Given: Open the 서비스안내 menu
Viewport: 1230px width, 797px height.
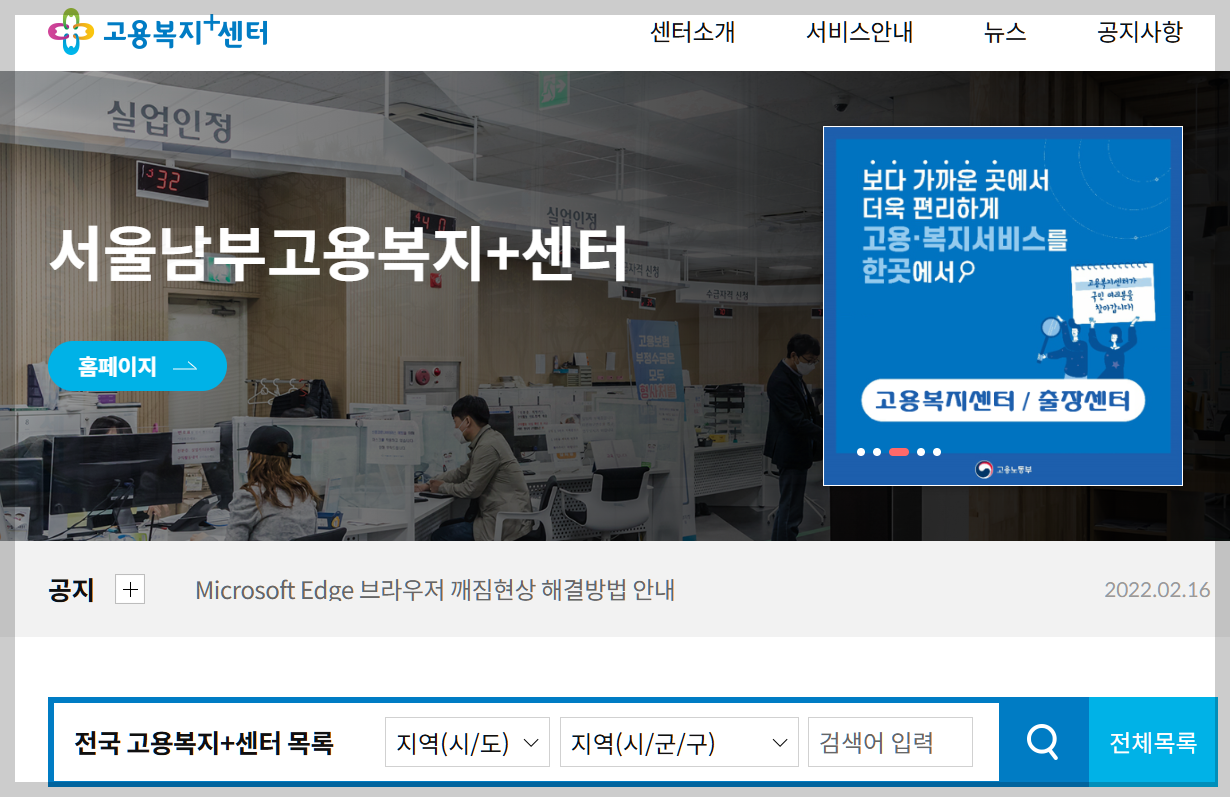Looking at the screenshot, I should click(859, 32).
